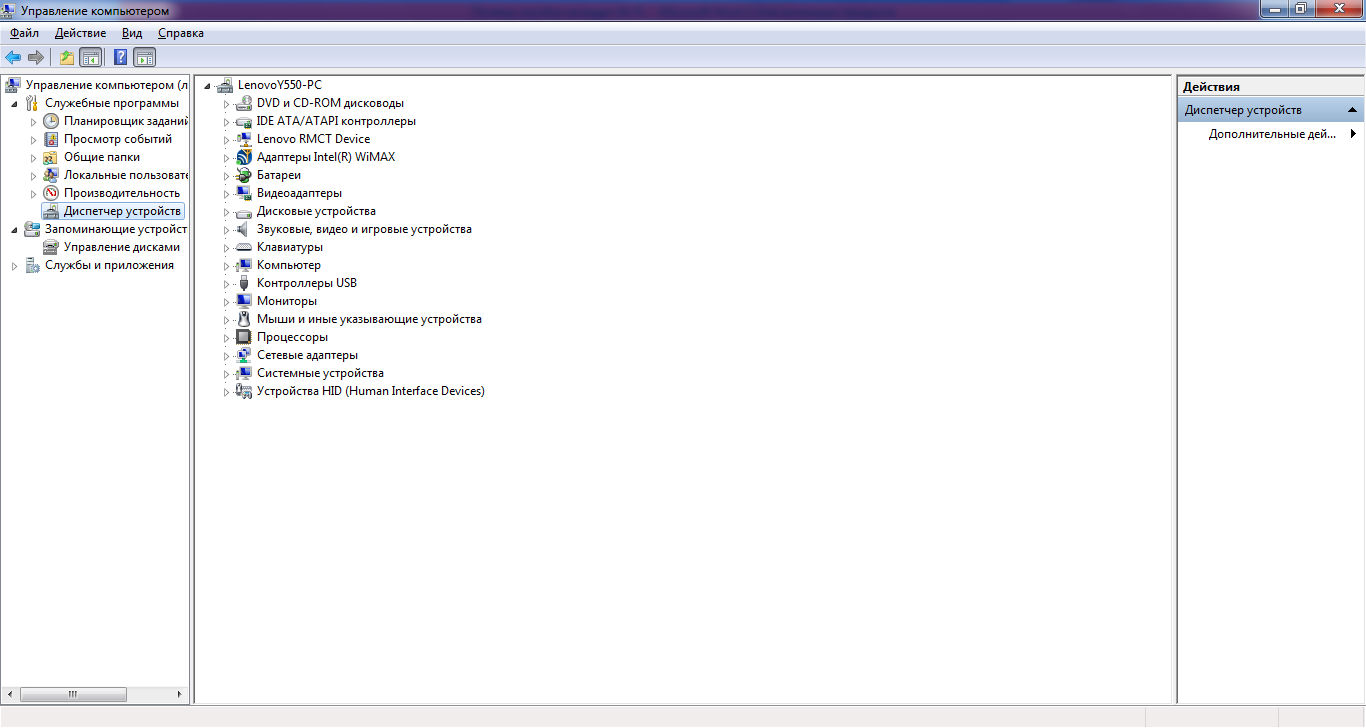1366x728 pixels.
Task: Expand the Локальные пользователи tree node
Action: (x=34, y=176)
